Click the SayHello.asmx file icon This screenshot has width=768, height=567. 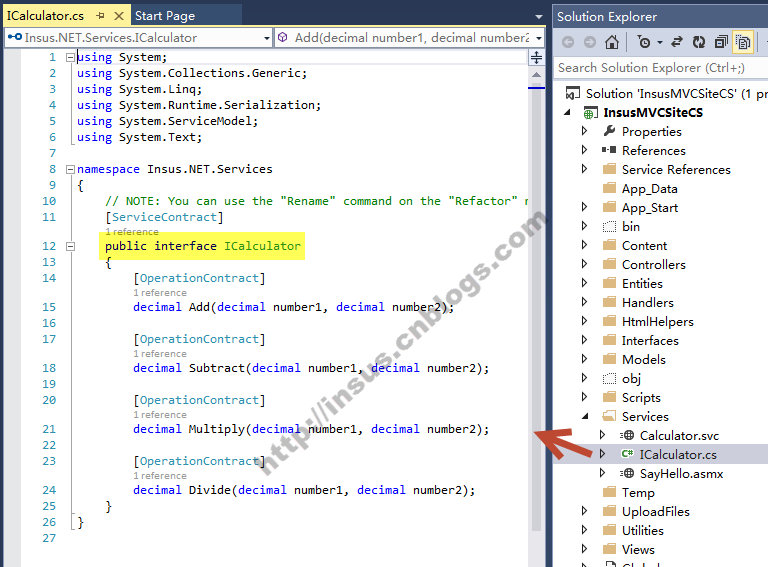[627, 473]
